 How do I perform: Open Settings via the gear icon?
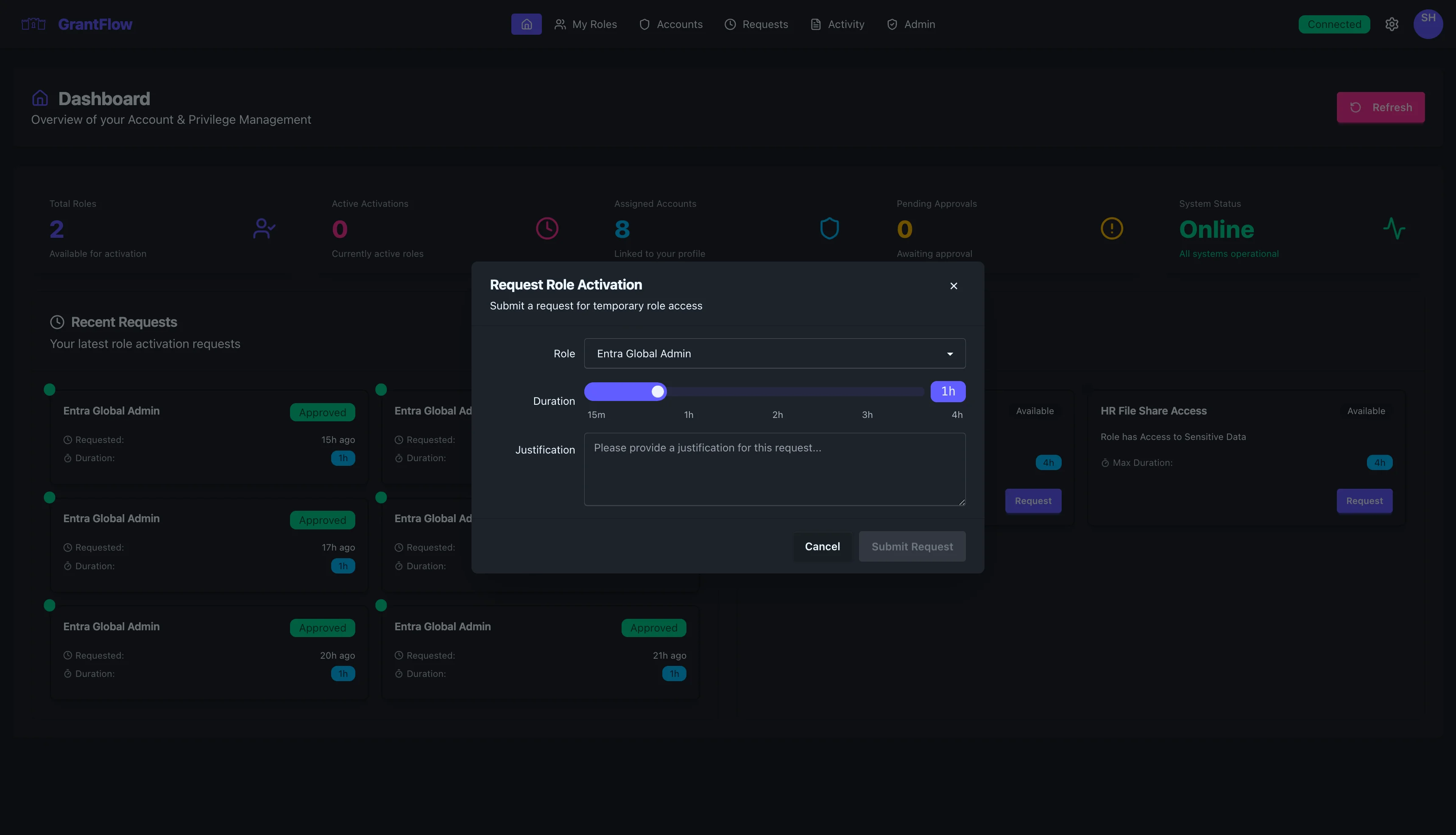point(1392,24)
